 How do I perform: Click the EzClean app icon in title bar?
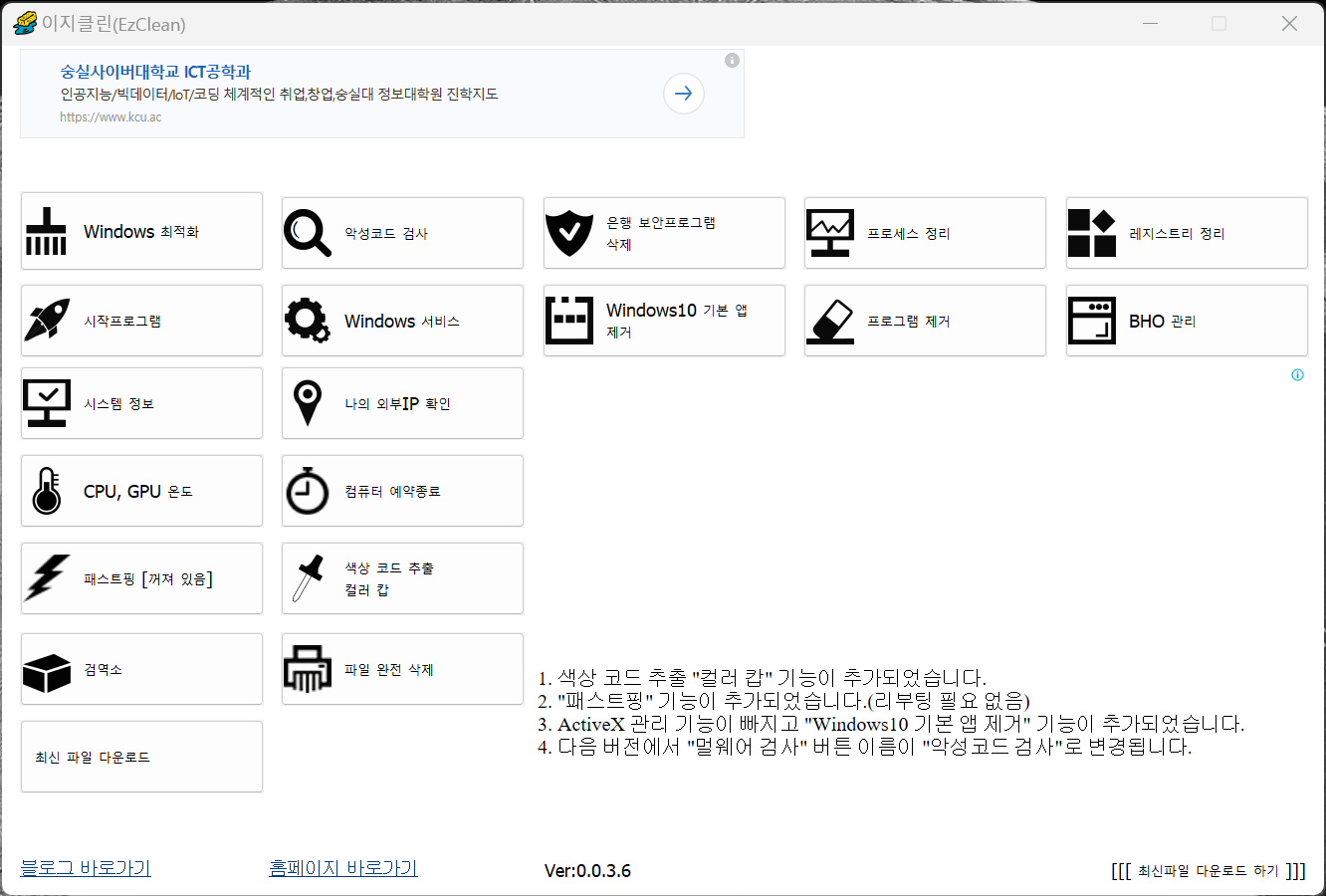[24, 23]
